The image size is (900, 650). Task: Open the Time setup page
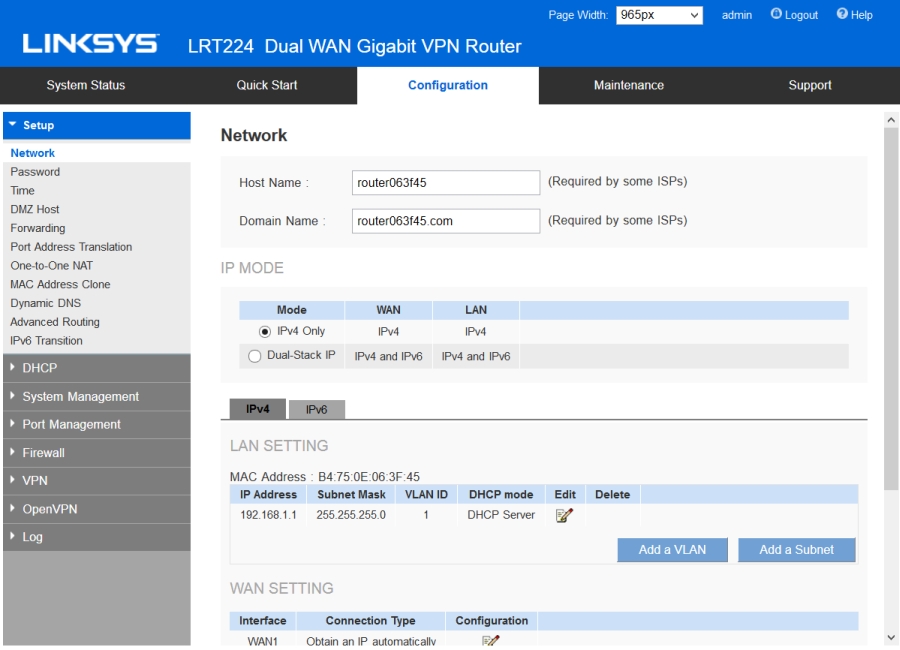(22, 191)
